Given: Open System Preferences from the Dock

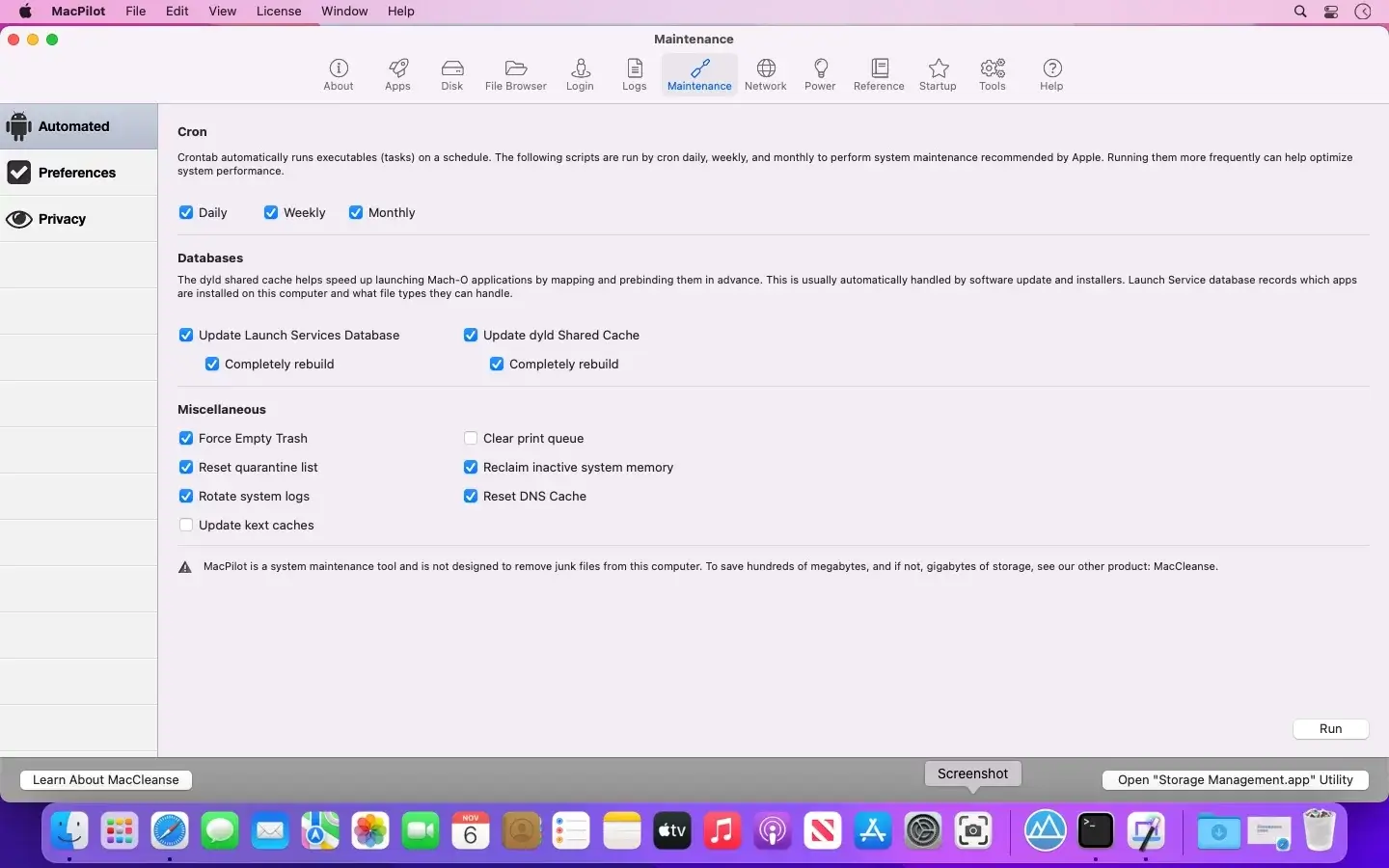Looking at the screenshot, I should pos(923,830).
